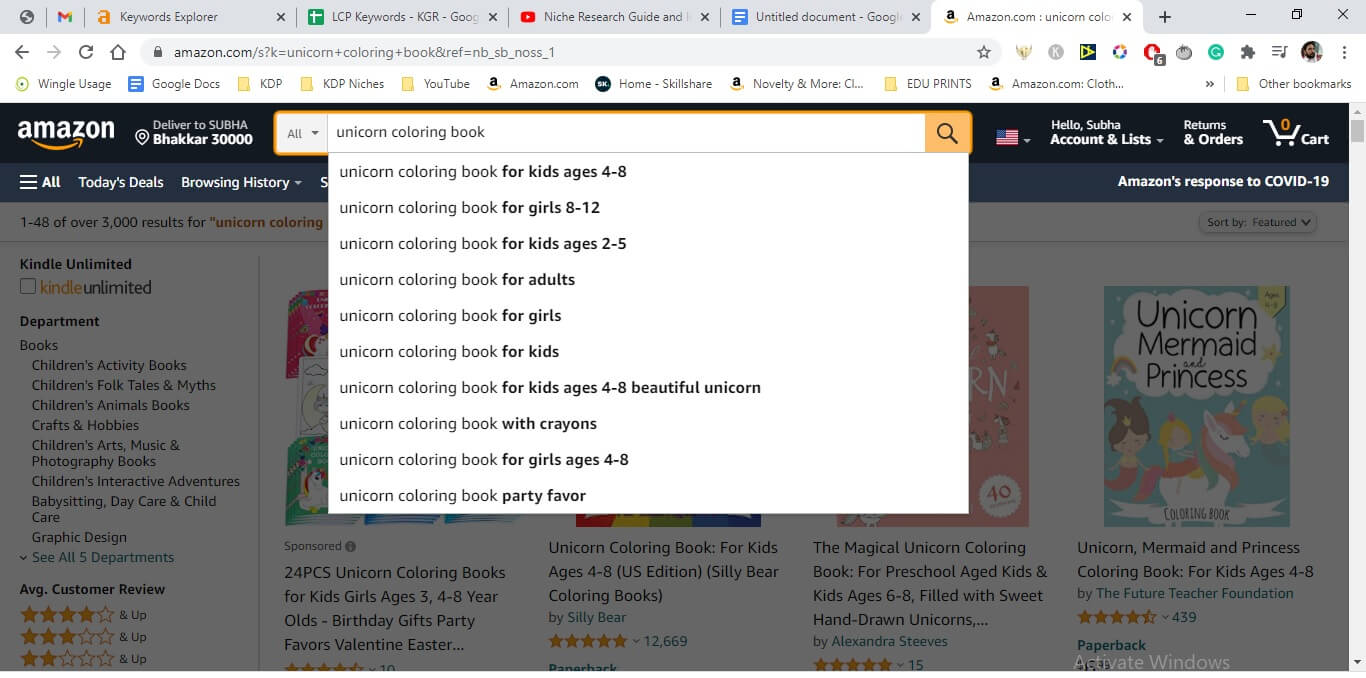Viewport: 1366px width, 678px height.
Task: Open the KDP bookmarks folder
Action: coord(260,84)
